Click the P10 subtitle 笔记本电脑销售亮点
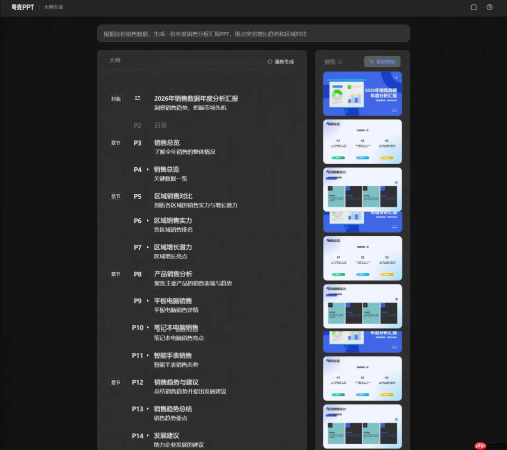Viewport: 507px width, 450px height. [179, 338]
